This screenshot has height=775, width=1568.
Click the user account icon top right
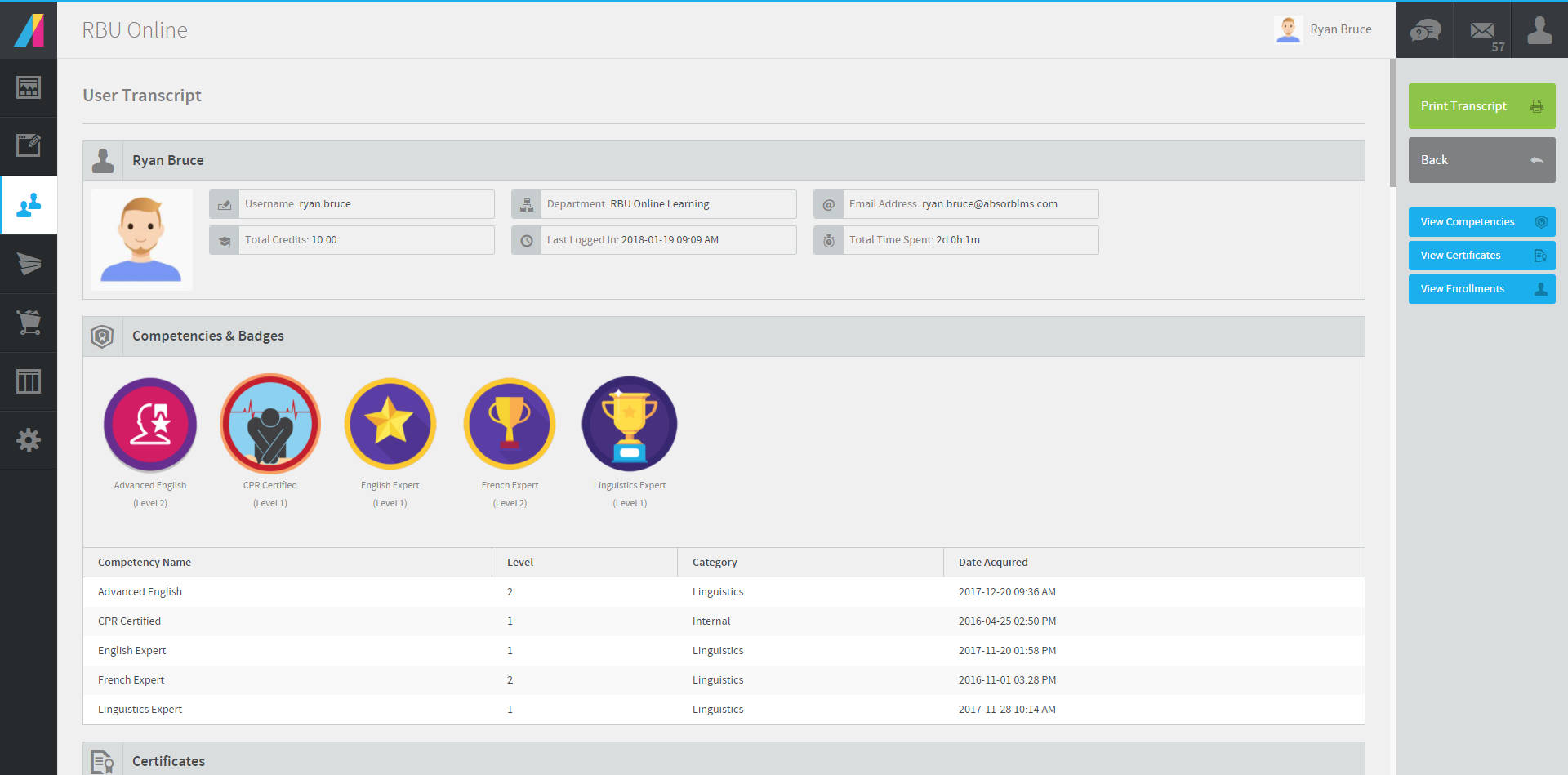[x=1539, y=30]
